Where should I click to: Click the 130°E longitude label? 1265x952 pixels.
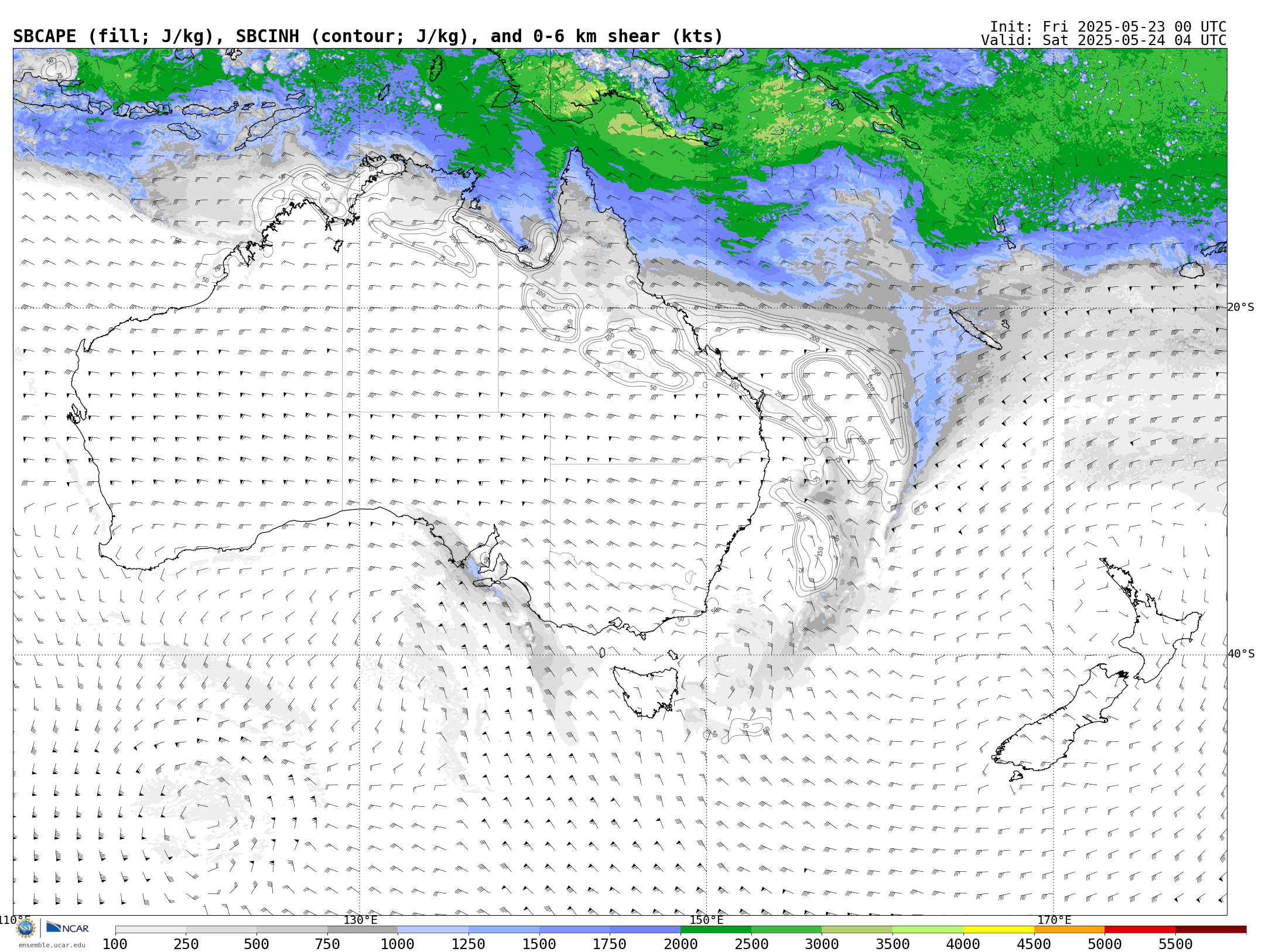[360, 920]
